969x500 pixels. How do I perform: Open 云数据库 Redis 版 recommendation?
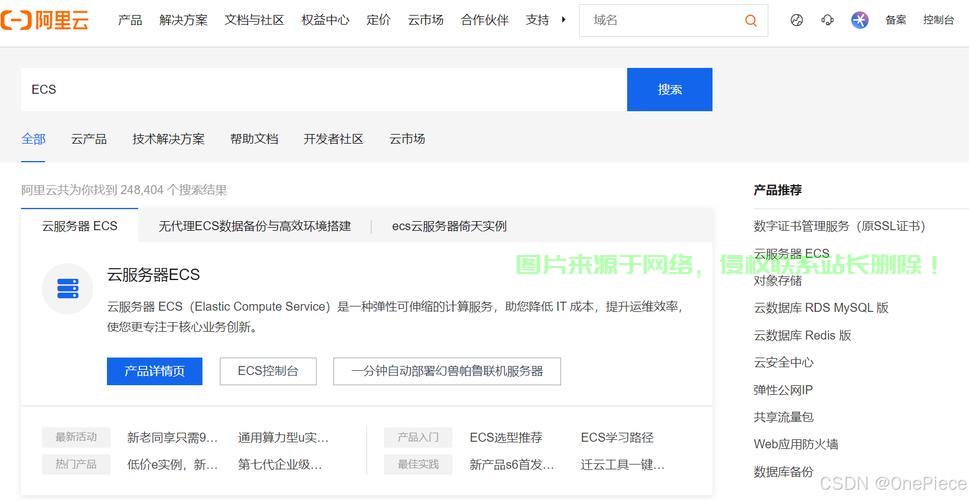pyautogui.click(x=802, y=335)
